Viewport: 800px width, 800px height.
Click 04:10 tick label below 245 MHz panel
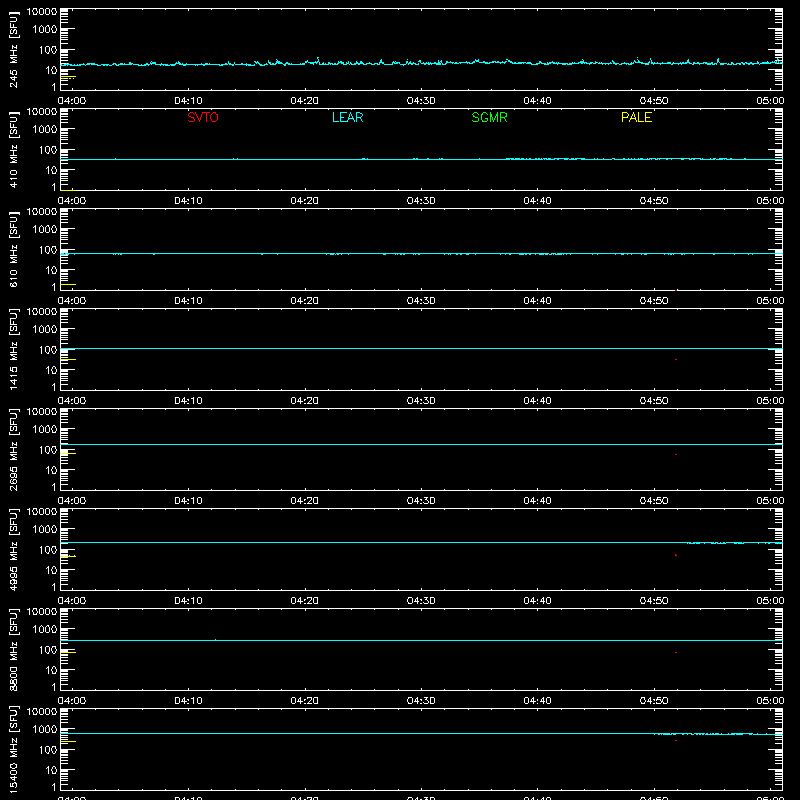tap(188, 101)
